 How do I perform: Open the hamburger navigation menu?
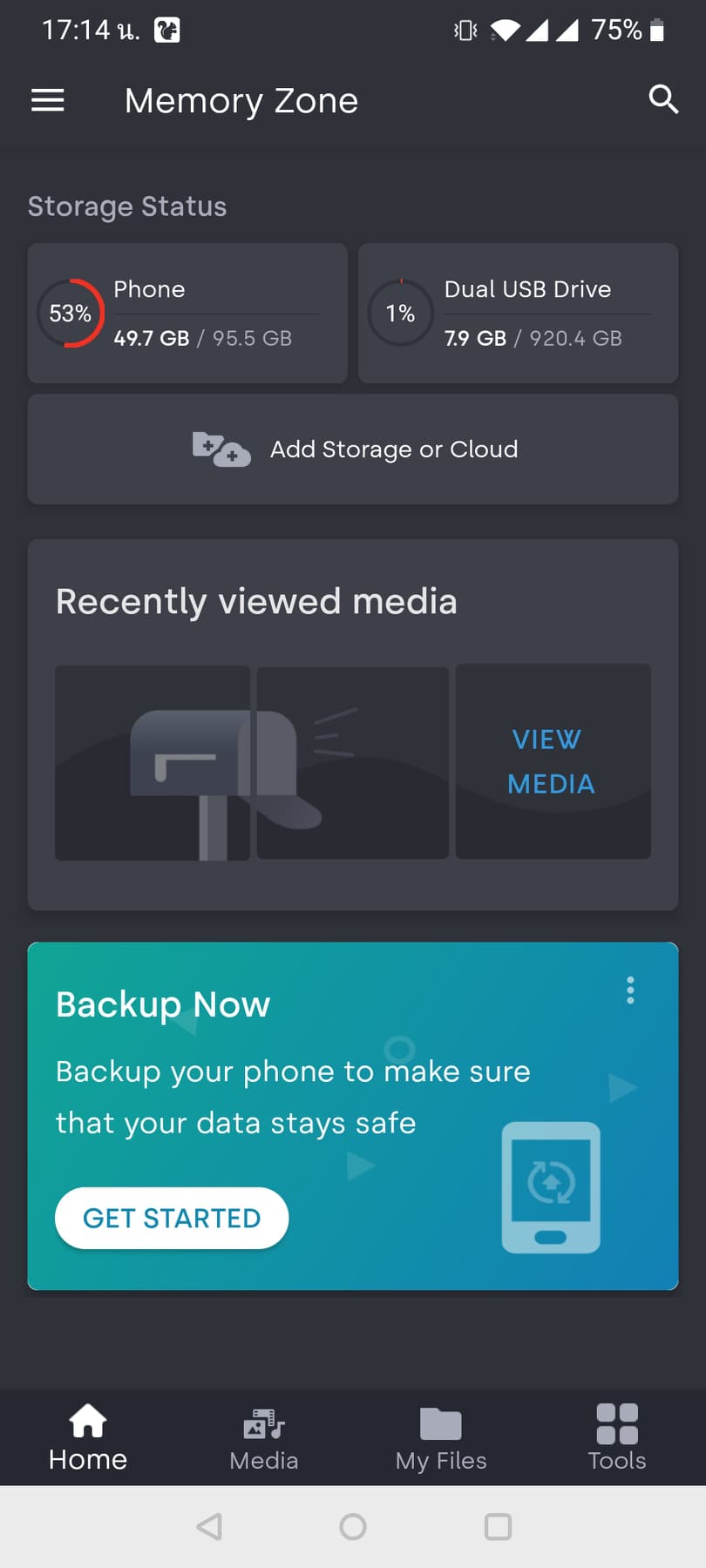(48, 101)
